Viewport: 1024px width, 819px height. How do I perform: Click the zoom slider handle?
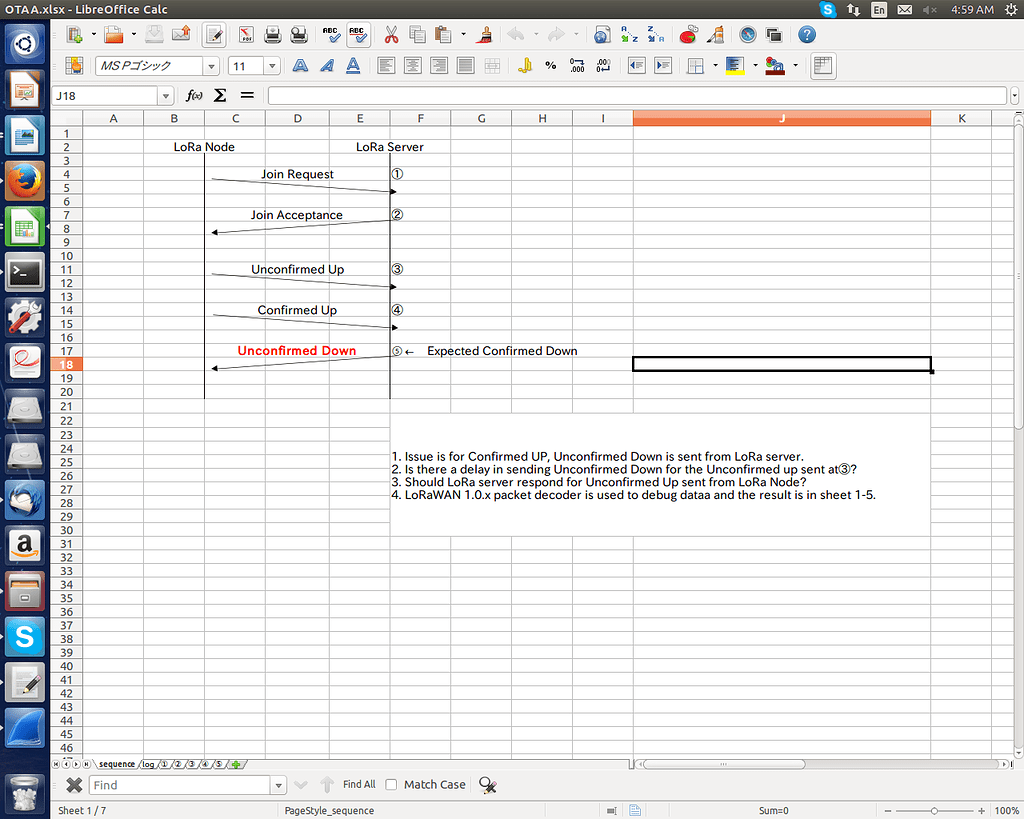[933, 811]
